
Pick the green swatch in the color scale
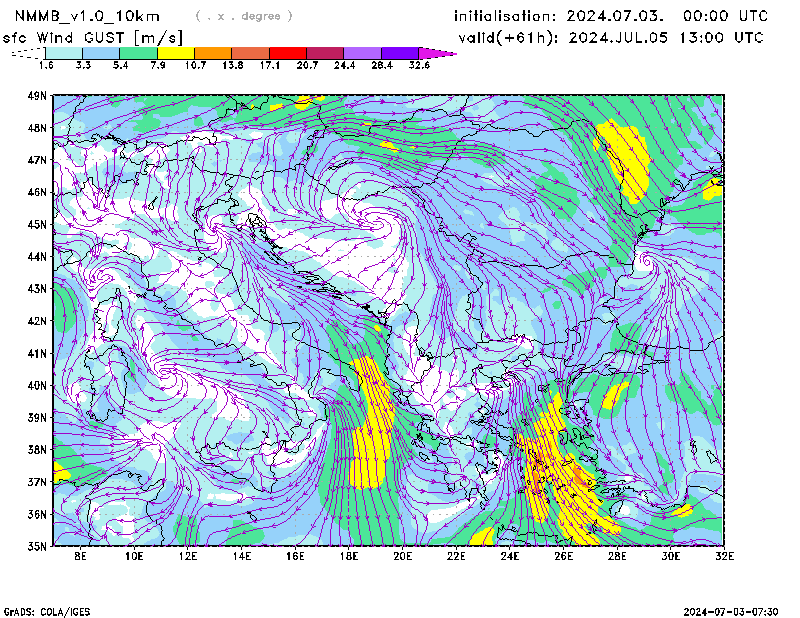(138, 53)
